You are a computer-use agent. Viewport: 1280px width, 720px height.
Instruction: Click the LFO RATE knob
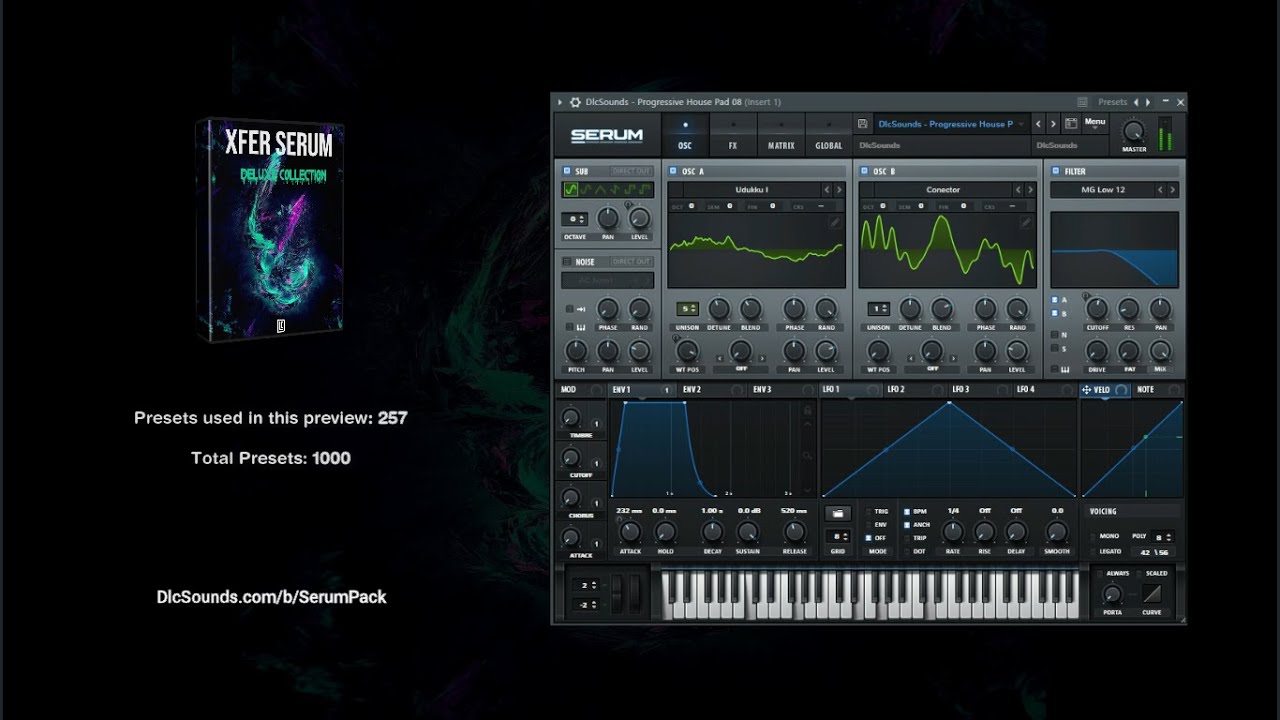click(953, 531)
